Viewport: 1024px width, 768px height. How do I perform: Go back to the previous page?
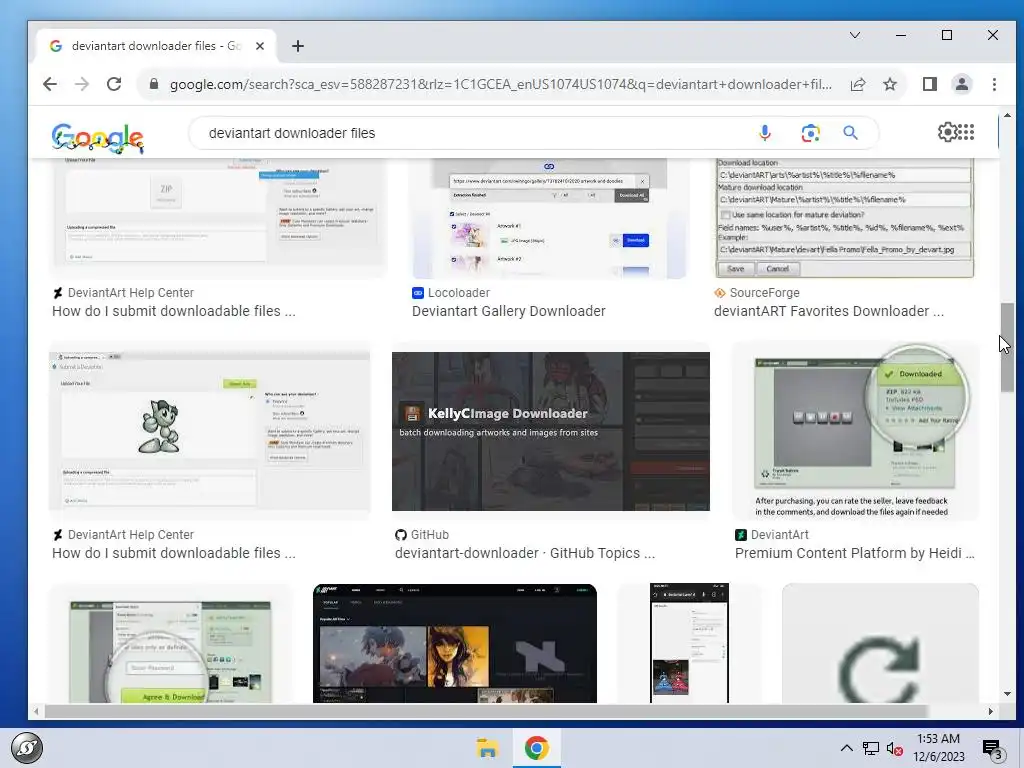pos(50,84)
